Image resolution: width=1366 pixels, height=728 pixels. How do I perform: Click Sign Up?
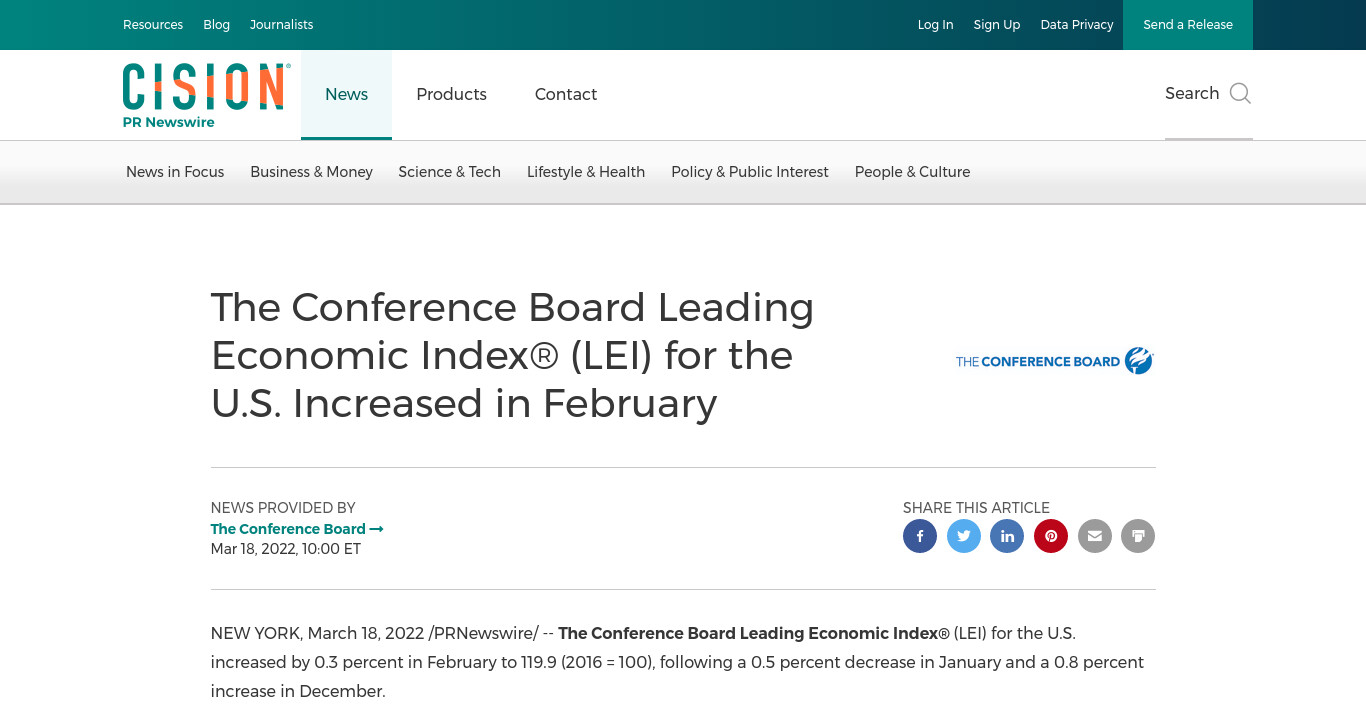click(997, 25)
